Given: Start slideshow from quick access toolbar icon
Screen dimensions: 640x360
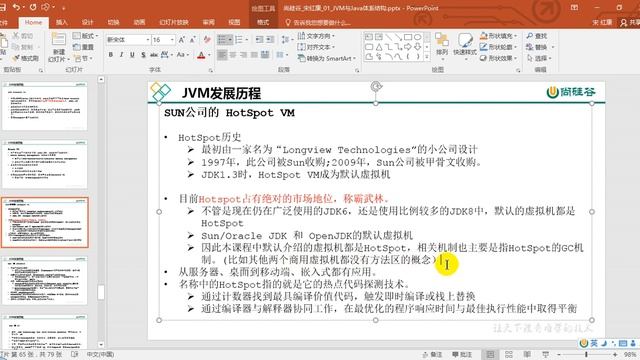Looking at the screenshot, I should (x=46, y=7).
